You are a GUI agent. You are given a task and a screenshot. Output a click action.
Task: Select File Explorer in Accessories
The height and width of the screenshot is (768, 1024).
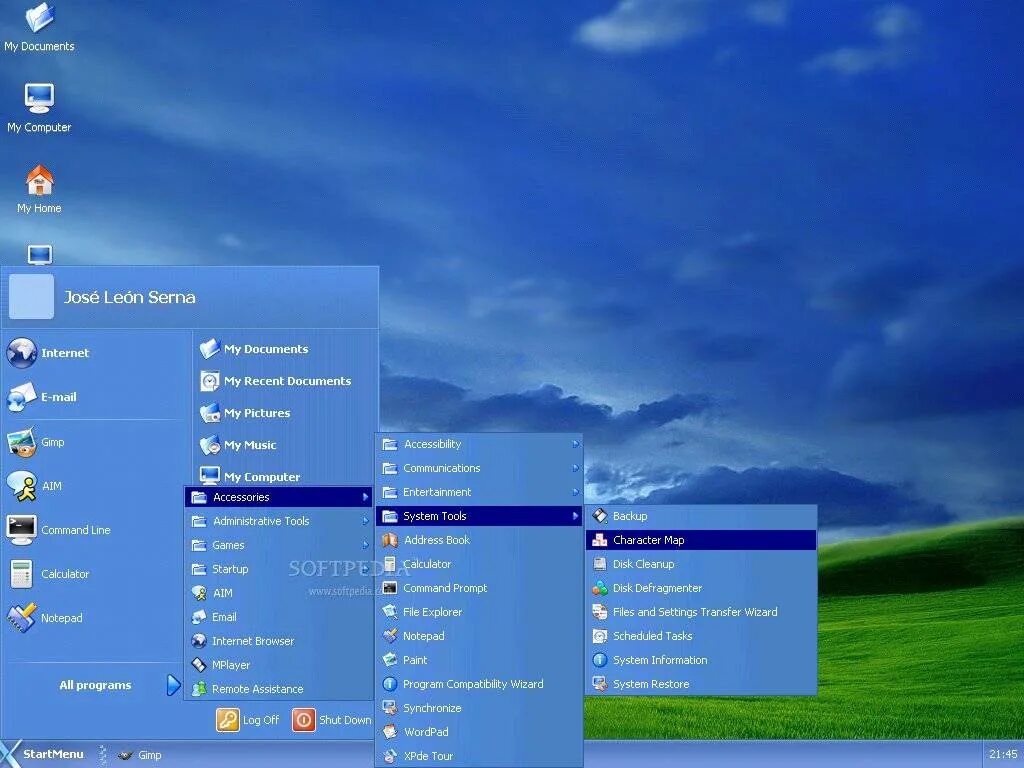[x=479, y=612]
